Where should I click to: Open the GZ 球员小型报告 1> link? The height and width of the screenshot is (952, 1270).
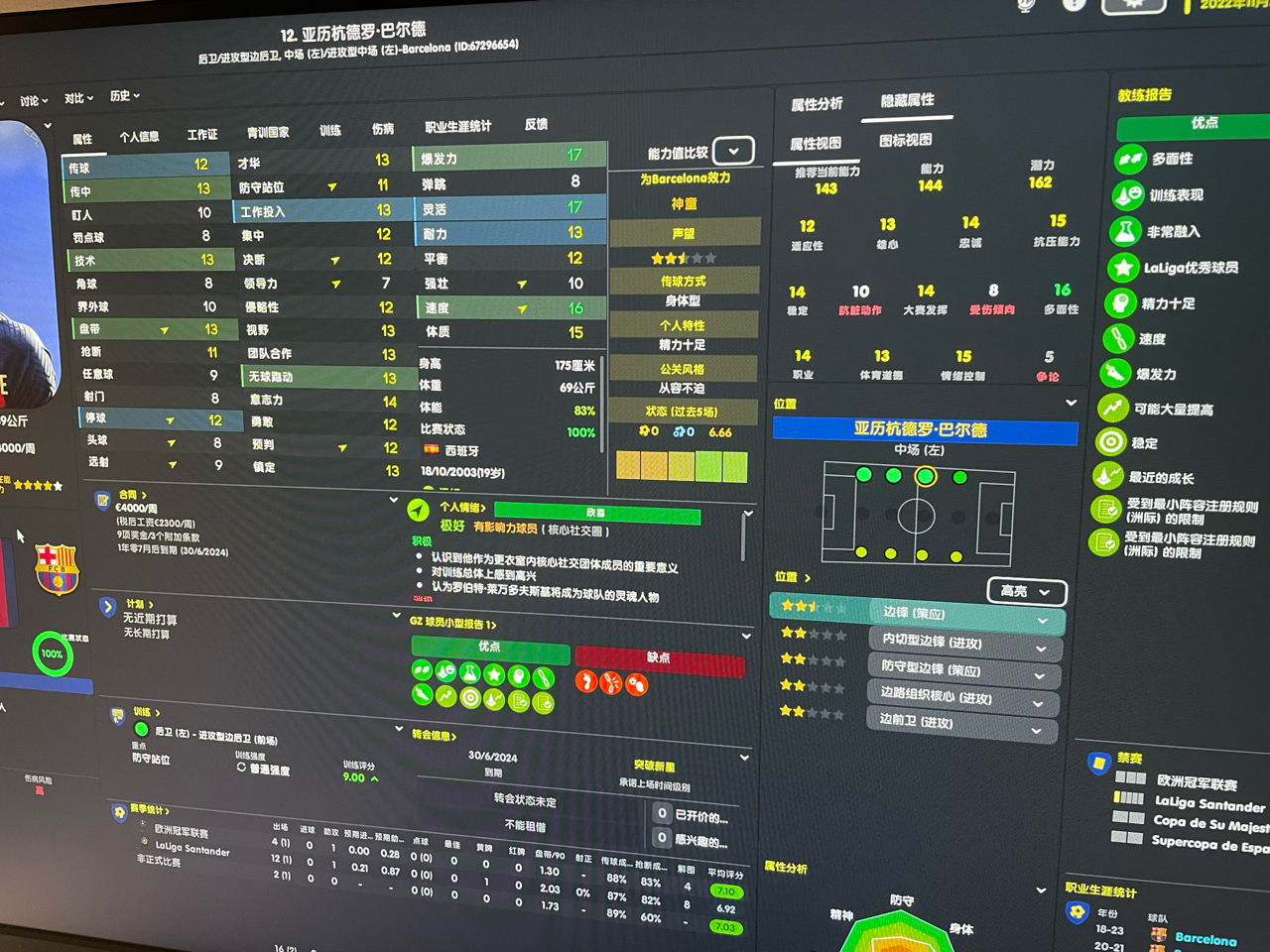453,624
